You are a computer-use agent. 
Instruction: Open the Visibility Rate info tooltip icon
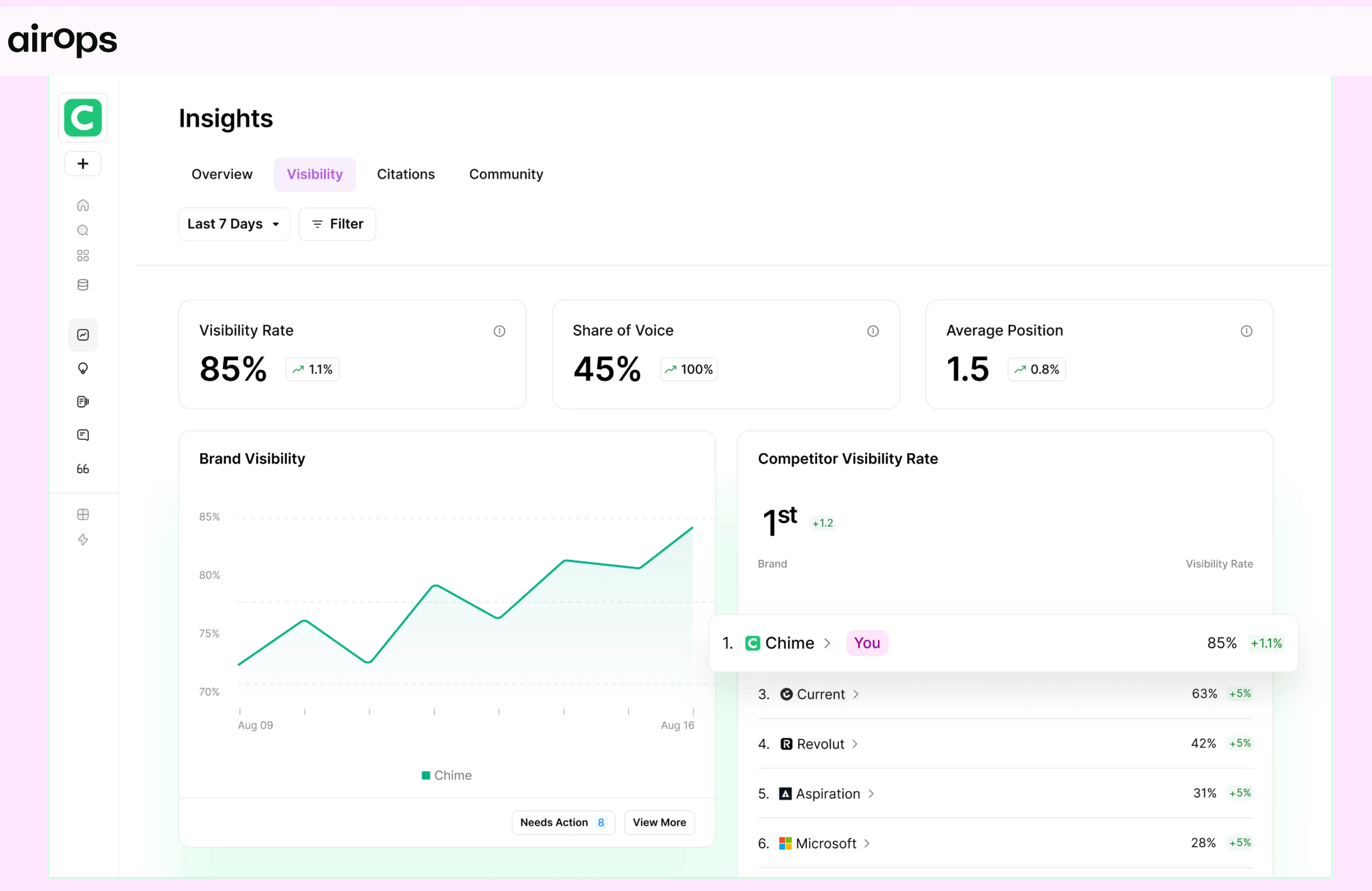click(x=499, y=331)
